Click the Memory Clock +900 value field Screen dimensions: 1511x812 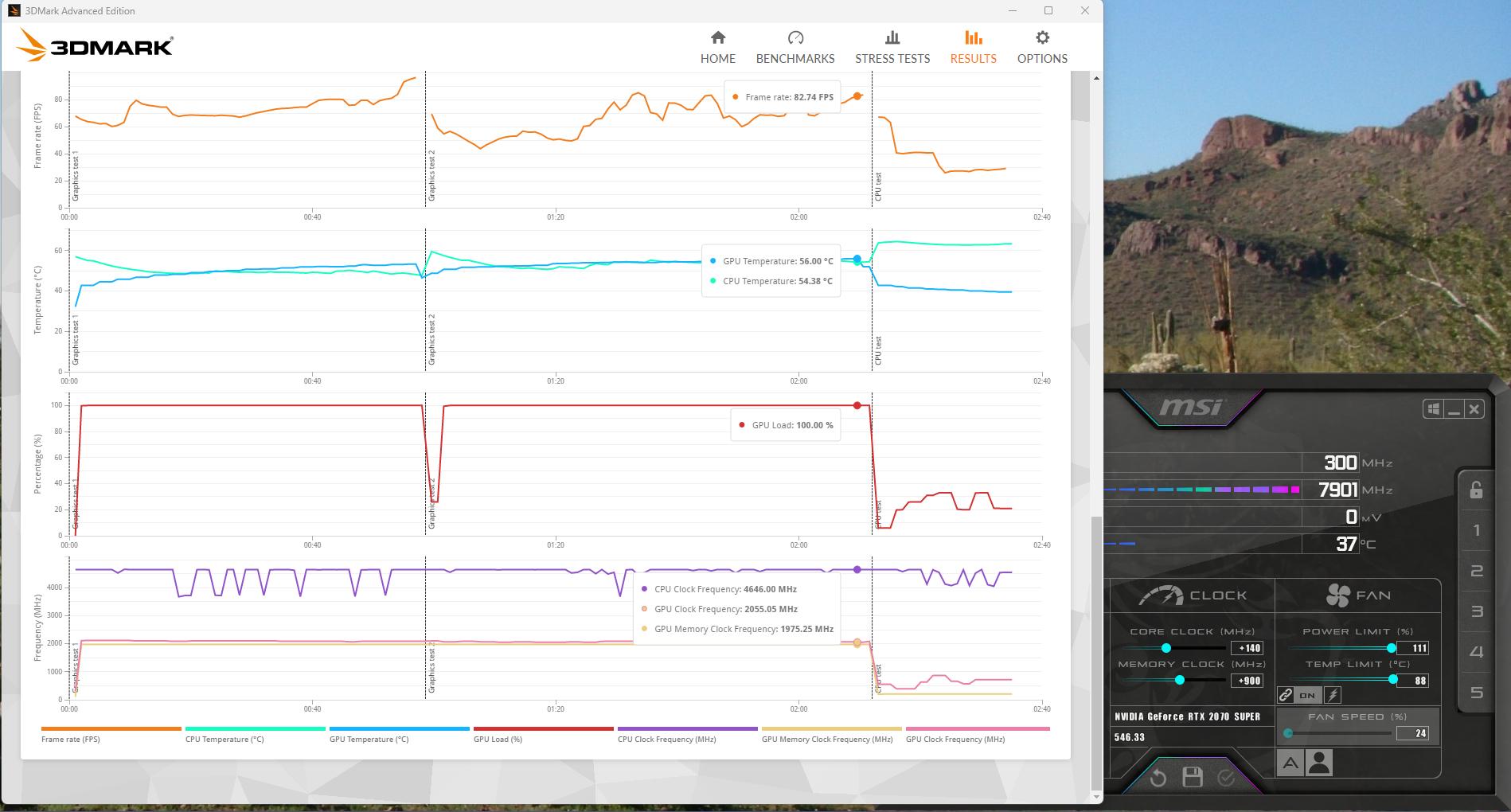pyautogui.click(x=1247, y=681)
